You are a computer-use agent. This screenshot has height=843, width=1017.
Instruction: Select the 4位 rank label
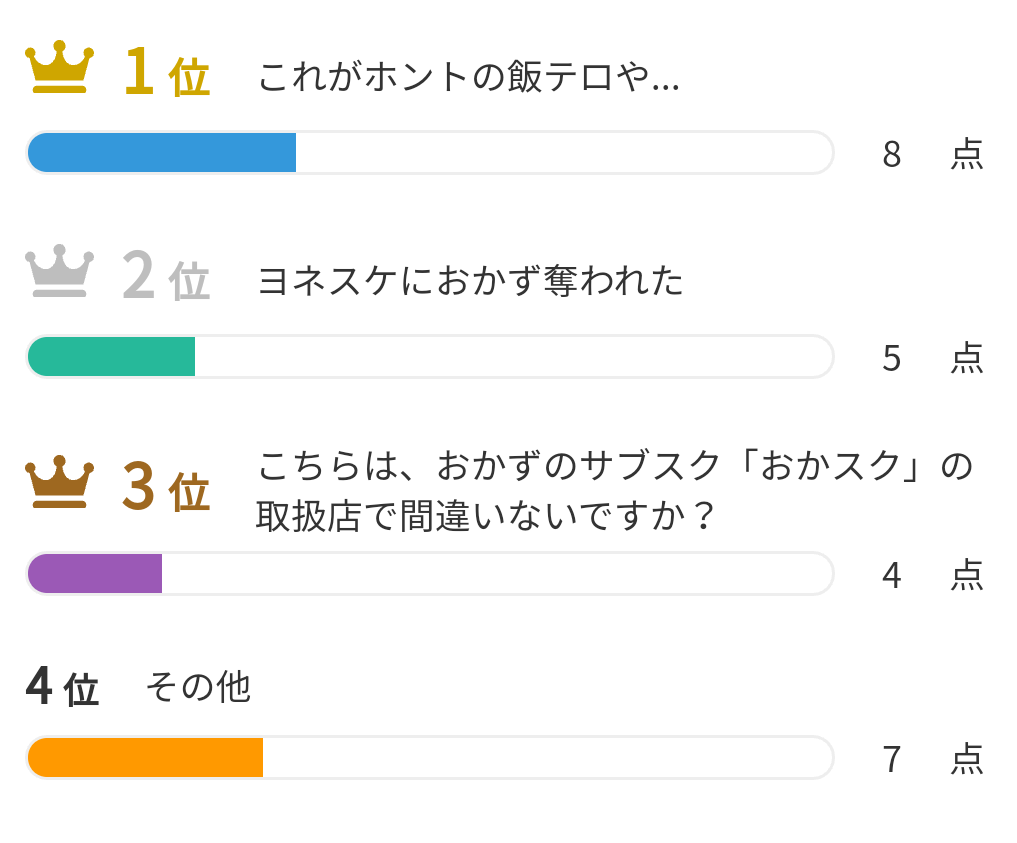click(62, 687)
